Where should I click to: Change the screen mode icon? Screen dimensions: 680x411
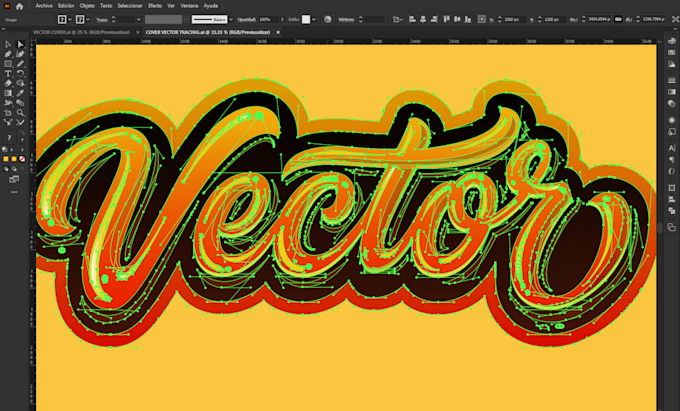coord(14,179)
